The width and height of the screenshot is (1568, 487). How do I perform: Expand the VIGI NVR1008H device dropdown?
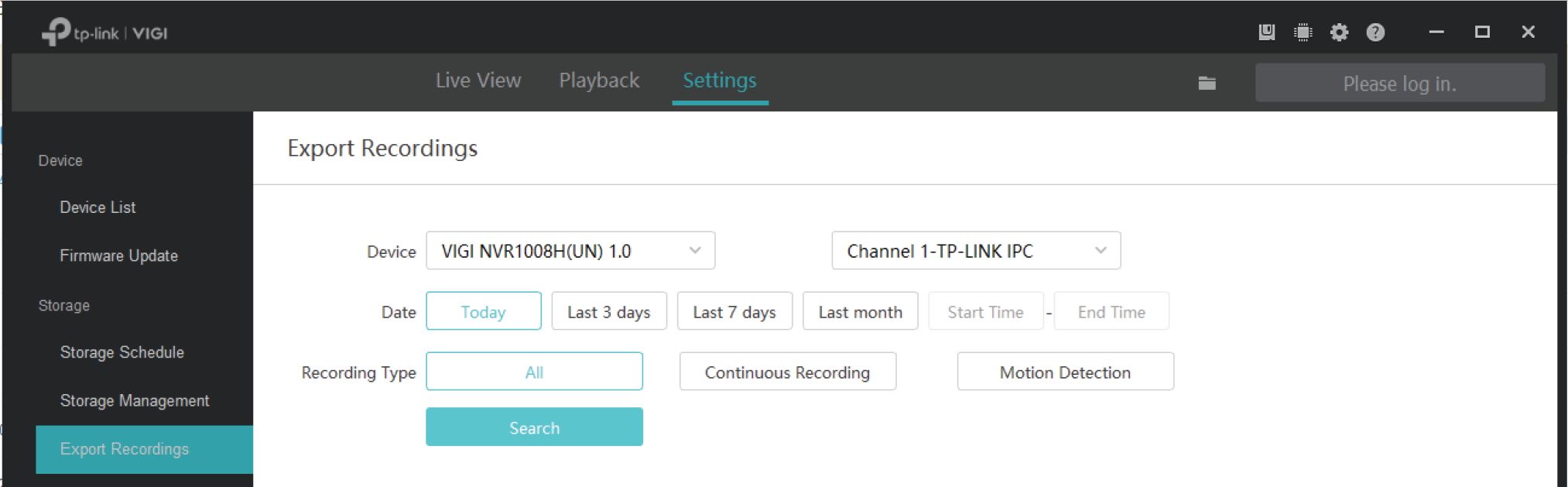pos(570,252)
